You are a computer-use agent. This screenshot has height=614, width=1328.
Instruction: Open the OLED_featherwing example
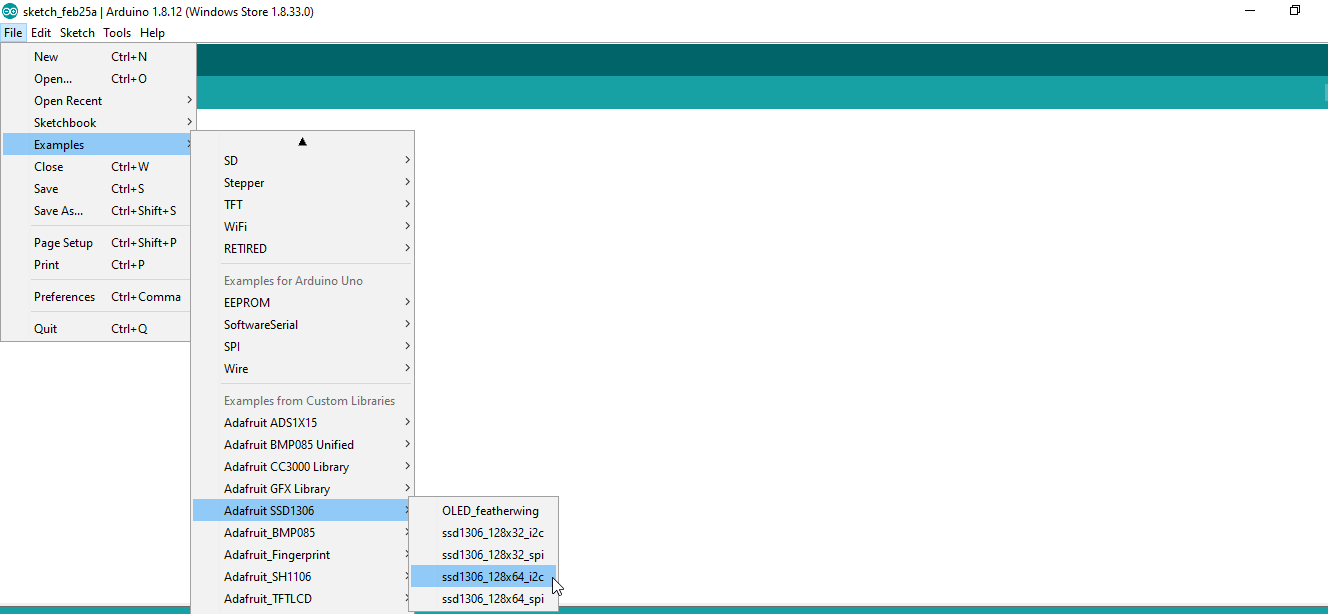(x=484, y=511)
